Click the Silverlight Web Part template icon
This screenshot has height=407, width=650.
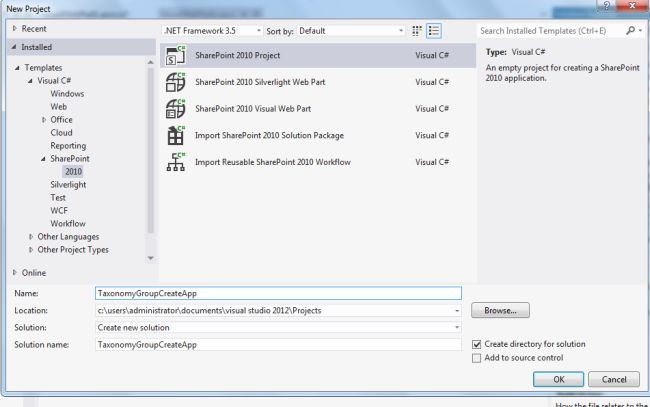click(175, 82)
